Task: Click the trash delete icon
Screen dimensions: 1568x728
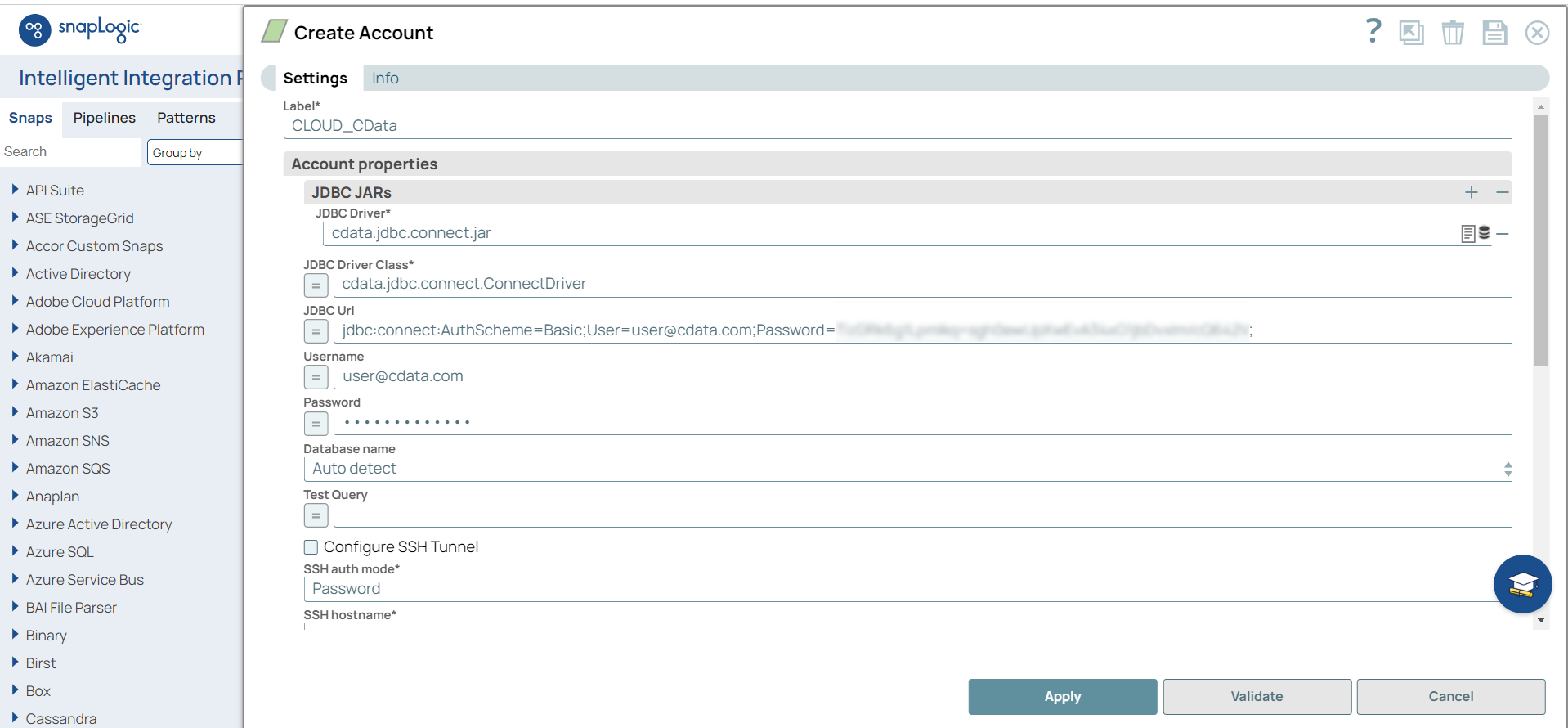Action: (1453, 33)
